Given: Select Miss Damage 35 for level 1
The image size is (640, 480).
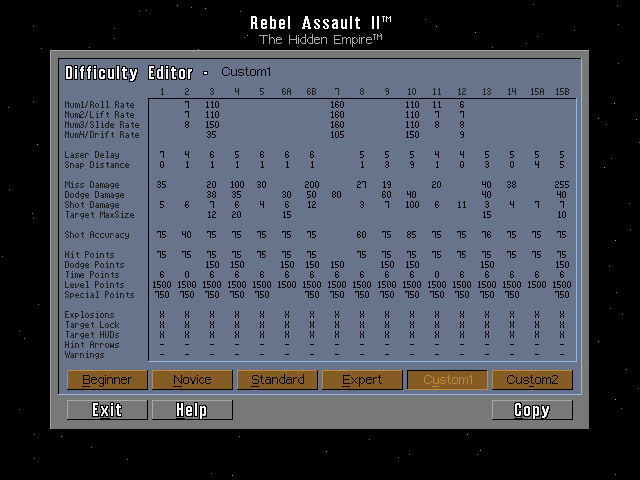Looking at the screenshot, I should (162, 185).
